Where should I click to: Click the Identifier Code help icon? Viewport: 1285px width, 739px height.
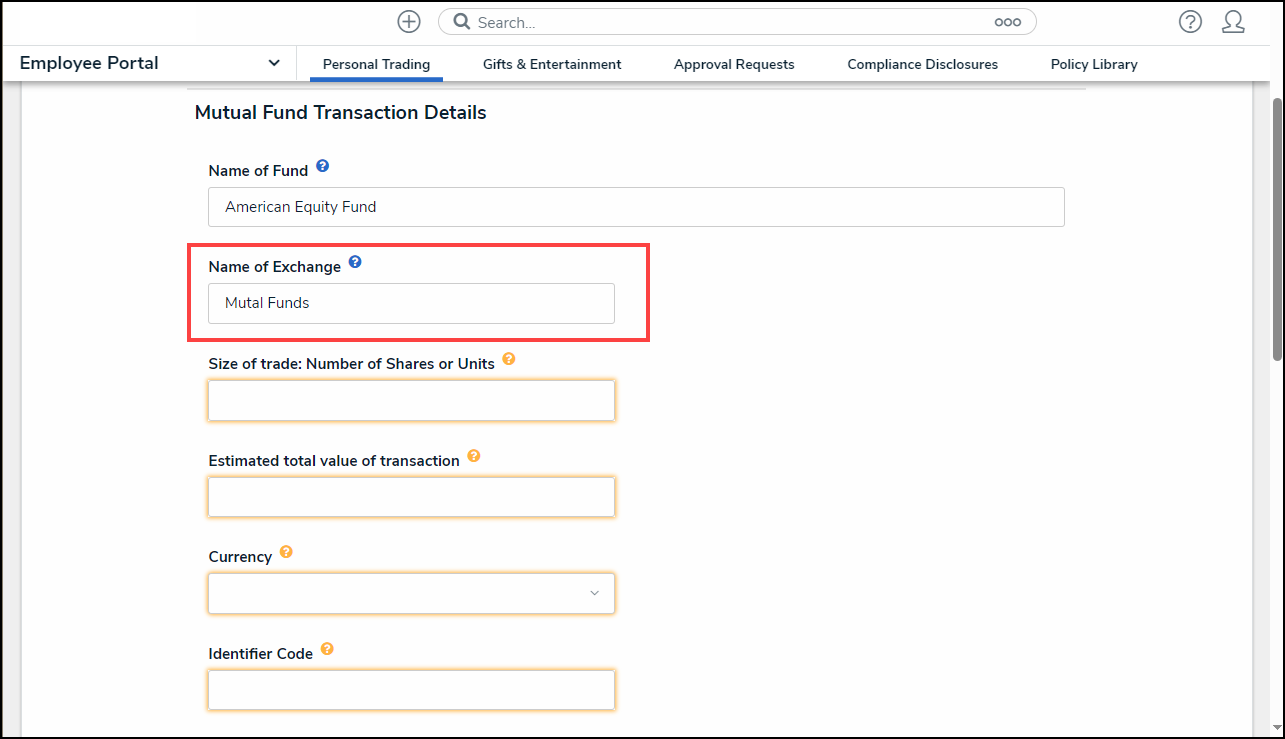327,649
